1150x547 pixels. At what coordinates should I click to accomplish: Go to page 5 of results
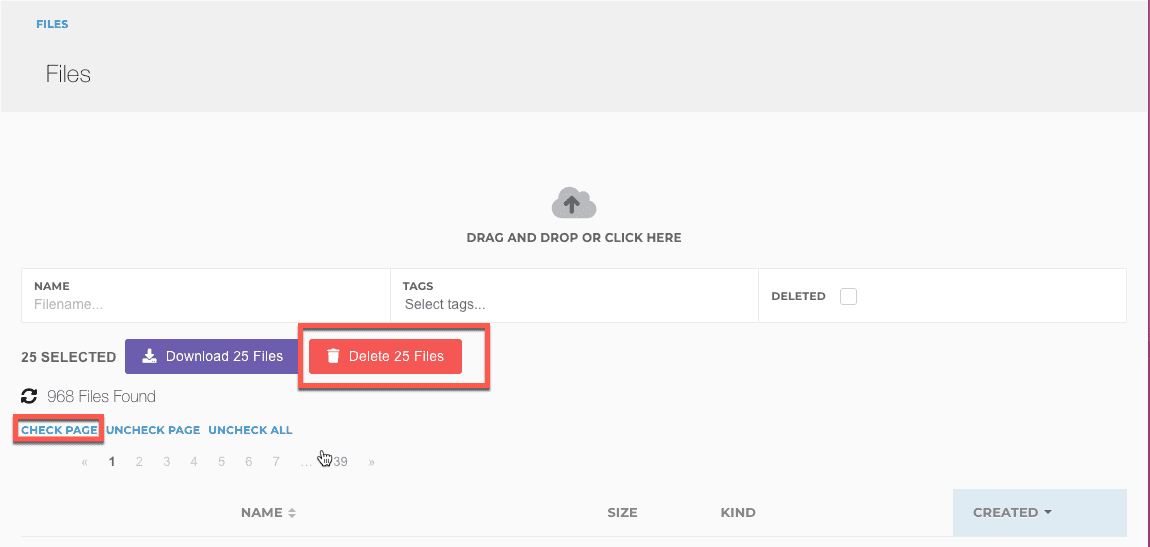[221, 462]
